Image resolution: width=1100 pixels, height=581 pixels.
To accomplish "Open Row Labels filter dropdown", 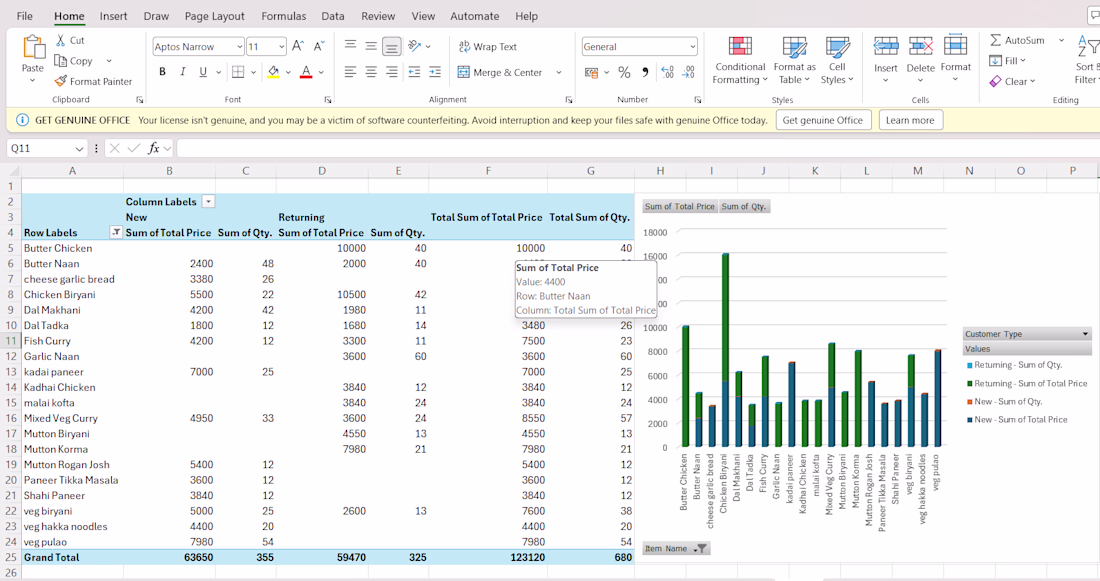I will coord(116,232).
